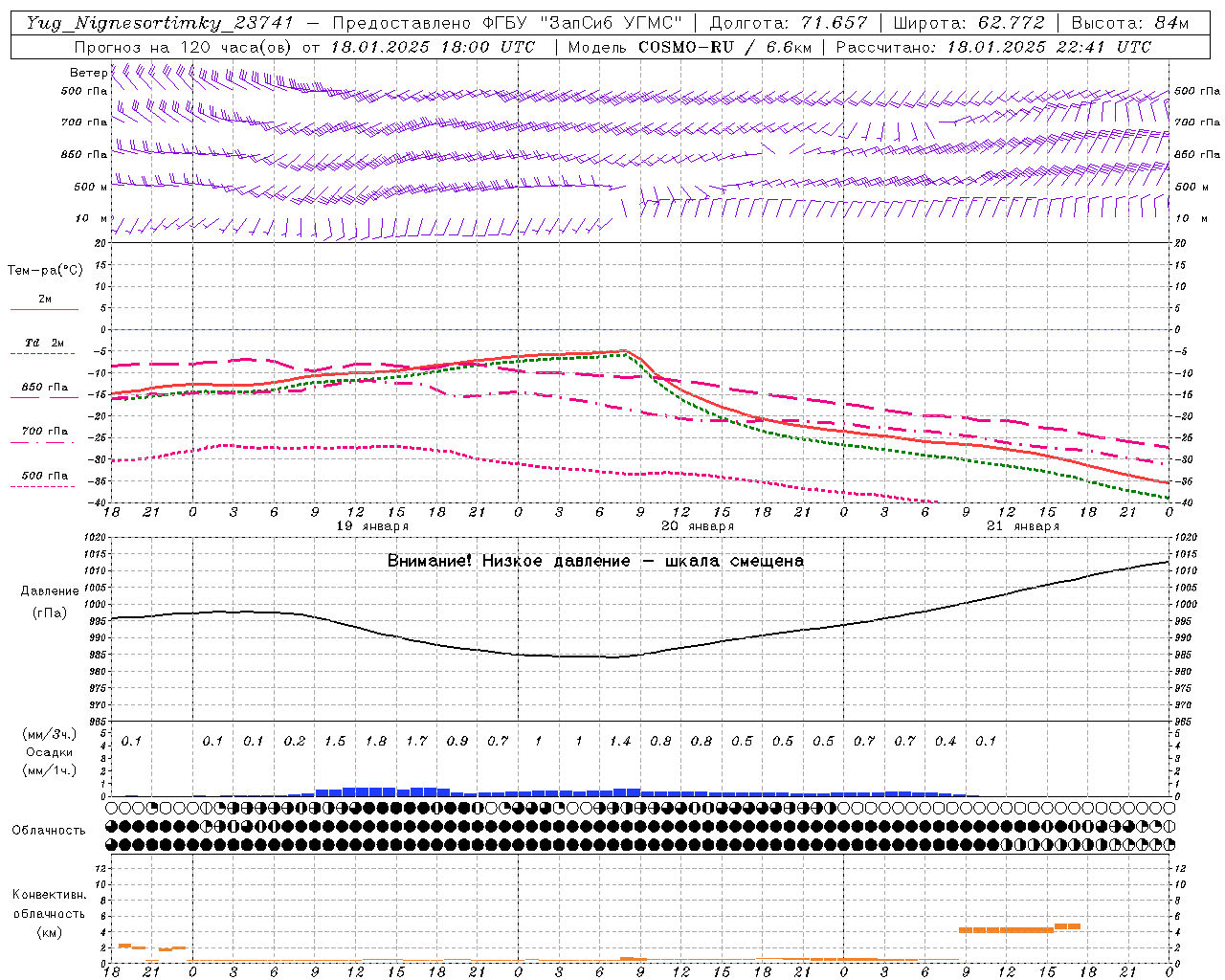1225x980 pixels.
Task: Click Прогноз на 120 часа(ов) header text
Action: pos(185,47)
